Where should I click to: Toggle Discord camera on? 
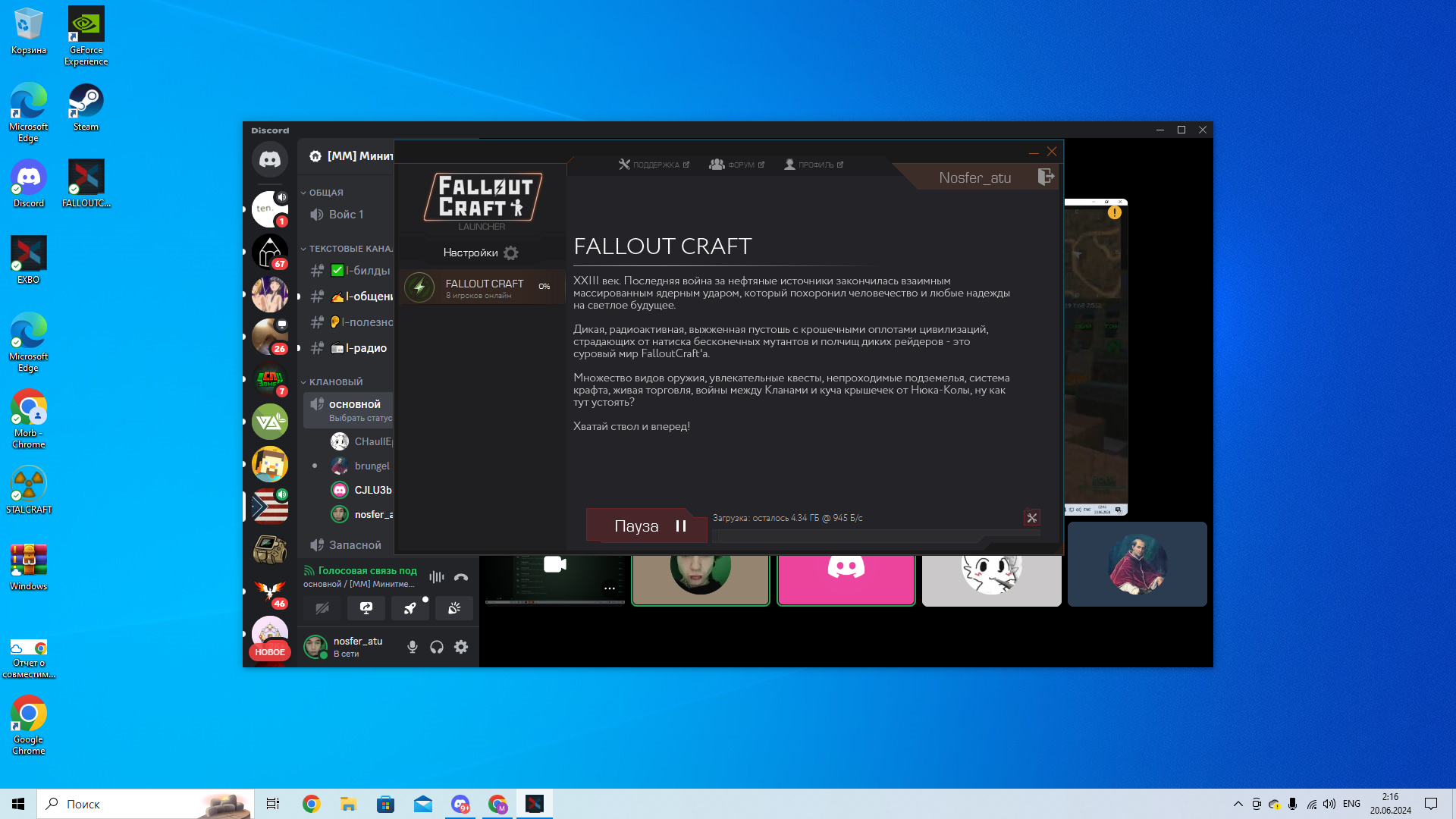322,608
